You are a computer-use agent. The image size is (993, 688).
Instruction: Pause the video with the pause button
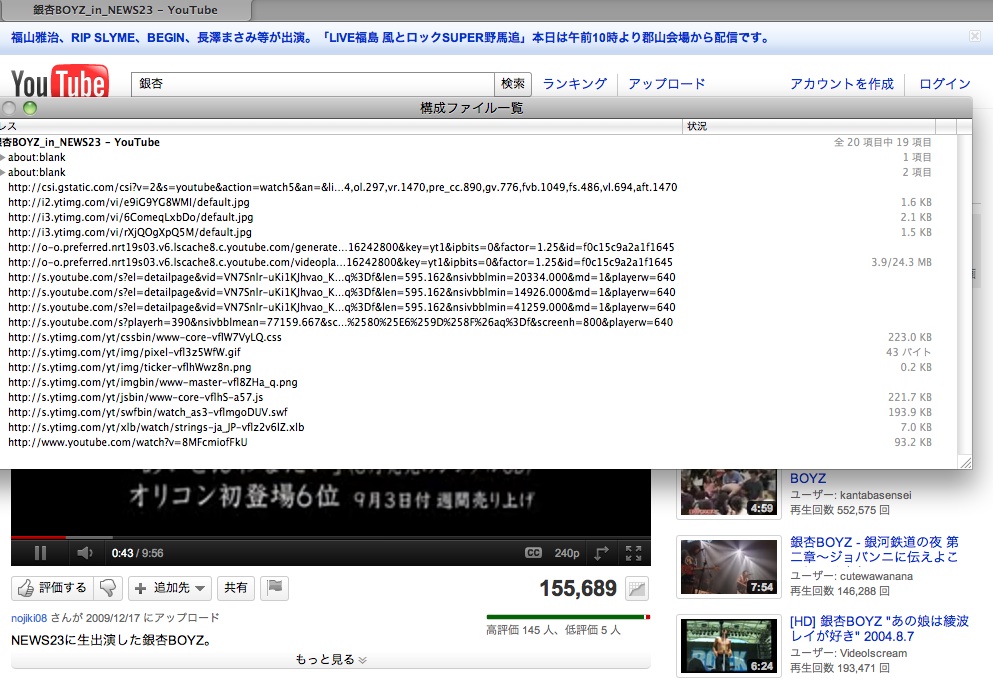coord(41,553)
